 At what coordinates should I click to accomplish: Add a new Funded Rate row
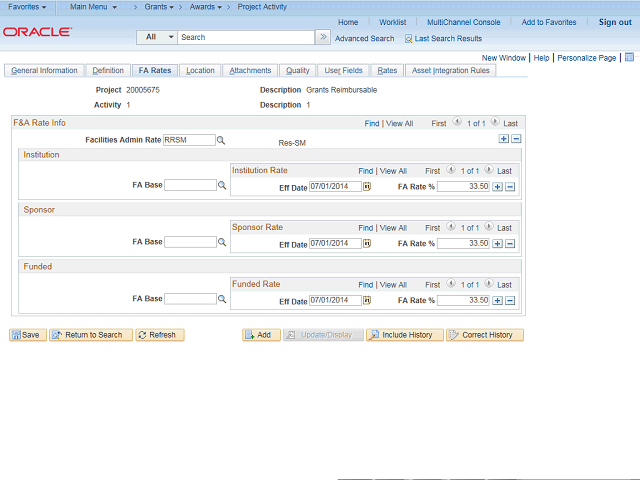[497, 301]
